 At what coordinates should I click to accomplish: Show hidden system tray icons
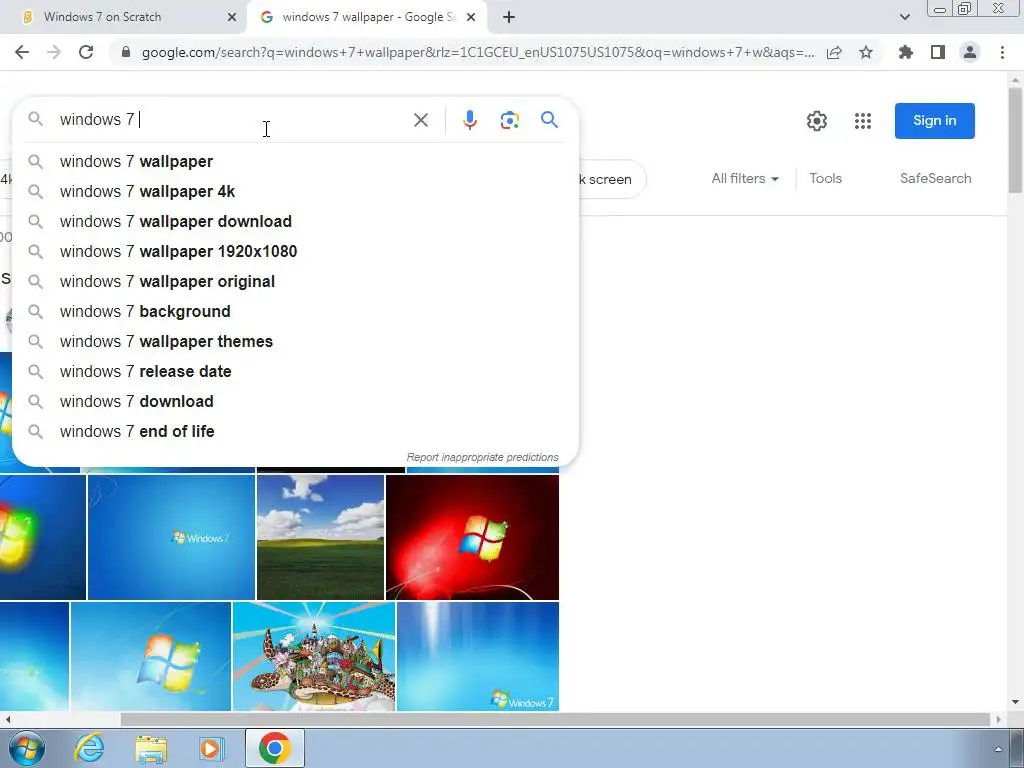pos(998,748)
